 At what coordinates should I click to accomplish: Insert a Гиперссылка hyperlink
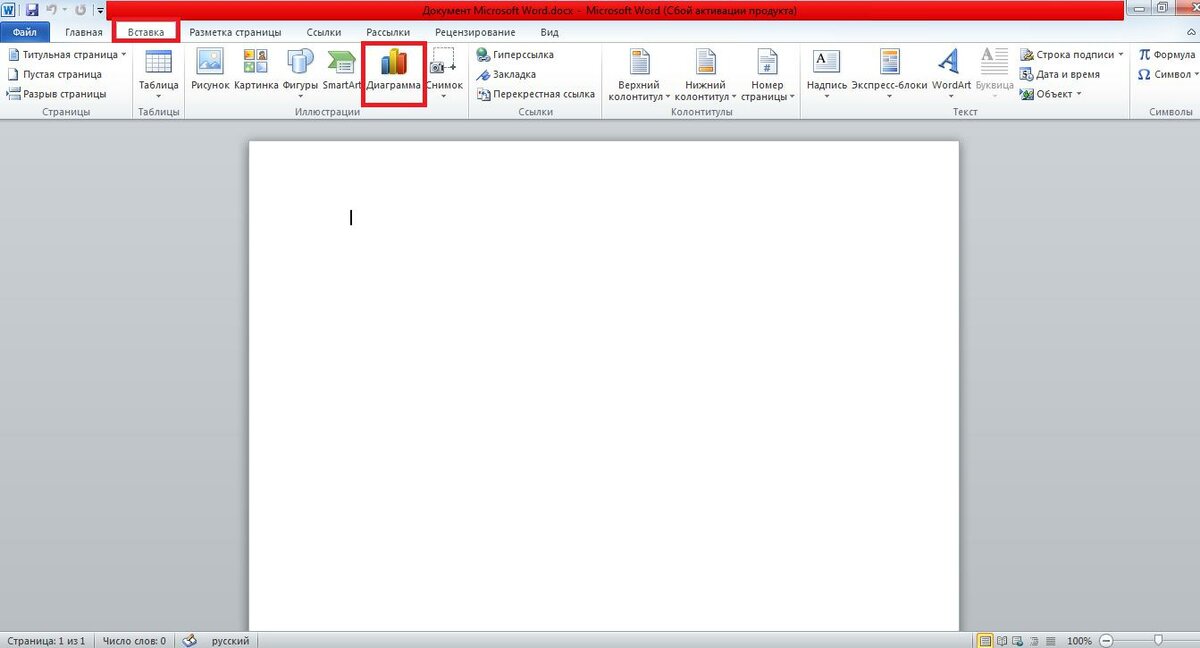[x=515, y=55]
